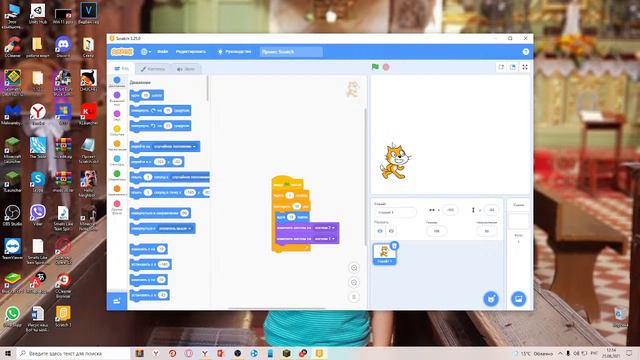Viewport: 640px width, 360px height.
Task: Click the sprite y coordinate field
Action: 491,210
